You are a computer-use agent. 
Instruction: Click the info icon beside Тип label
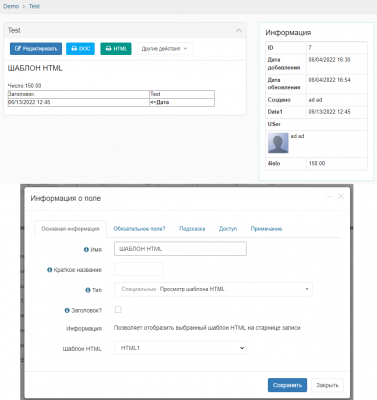(x=88, y=290)
